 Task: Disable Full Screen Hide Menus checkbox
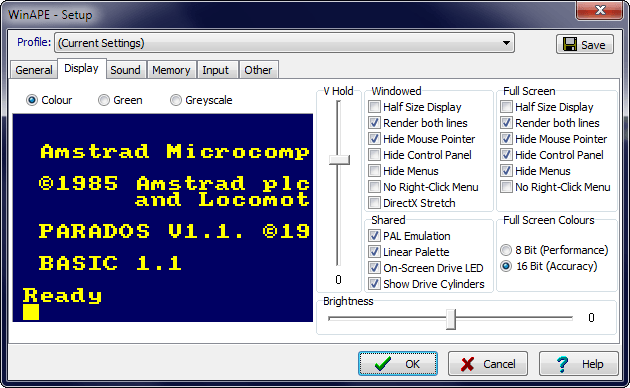click(506, 171)
